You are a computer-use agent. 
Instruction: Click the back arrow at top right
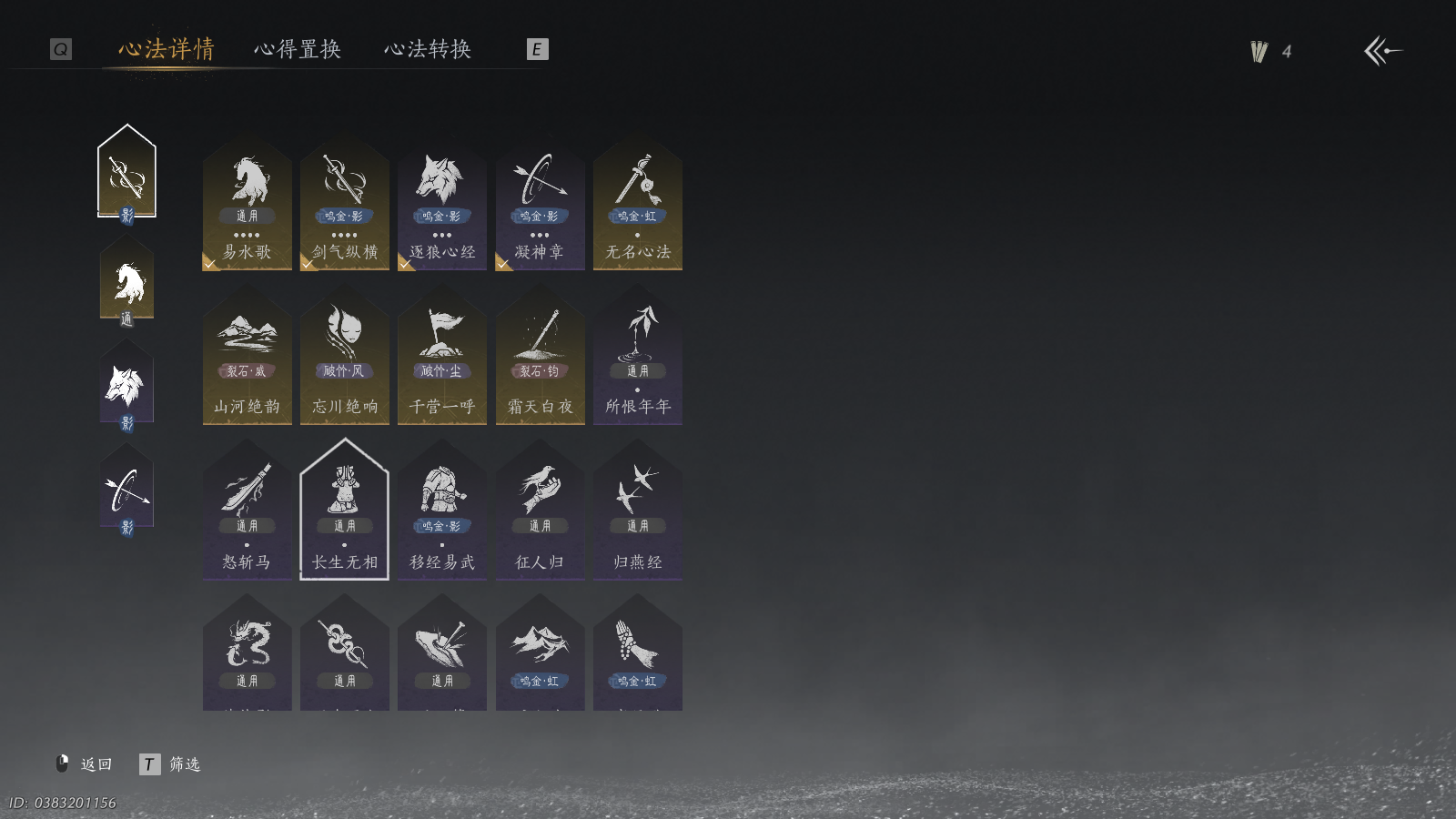click(1382, 51)
